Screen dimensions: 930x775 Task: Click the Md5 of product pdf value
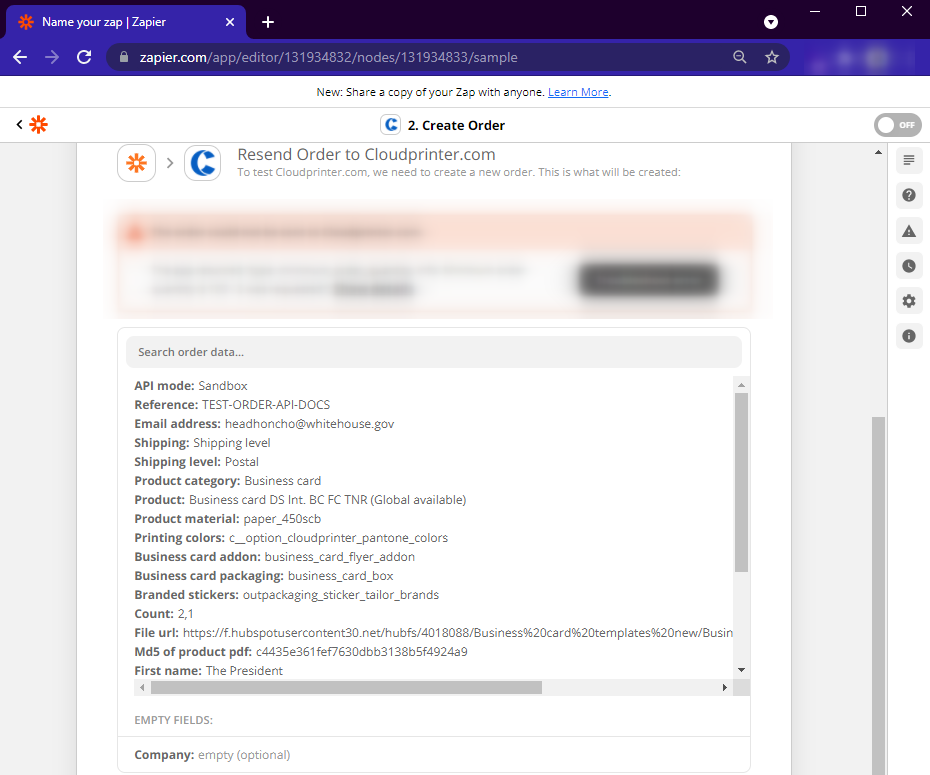(x=361, y=652)
